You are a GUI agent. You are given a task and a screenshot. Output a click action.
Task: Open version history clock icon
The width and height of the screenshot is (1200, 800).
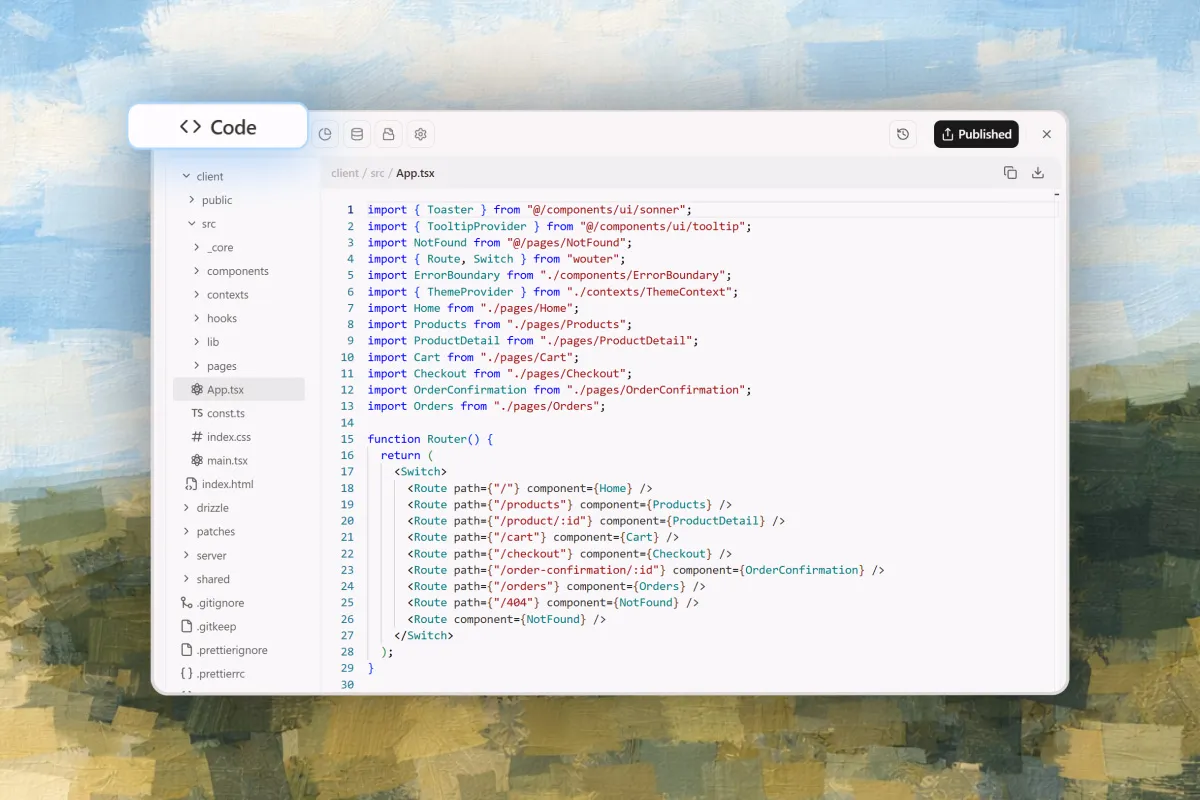click(903, 134)
